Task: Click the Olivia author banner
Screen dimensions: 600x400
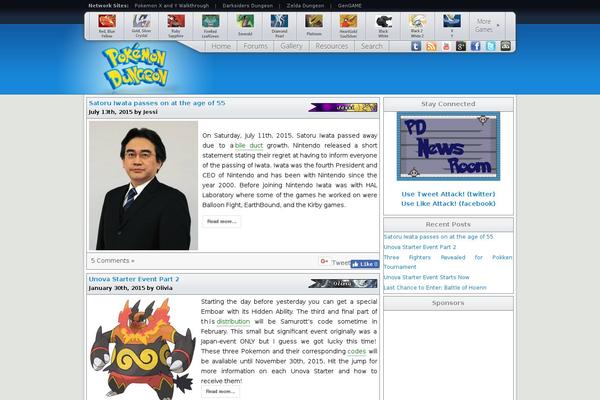Action: coord(343,284)
